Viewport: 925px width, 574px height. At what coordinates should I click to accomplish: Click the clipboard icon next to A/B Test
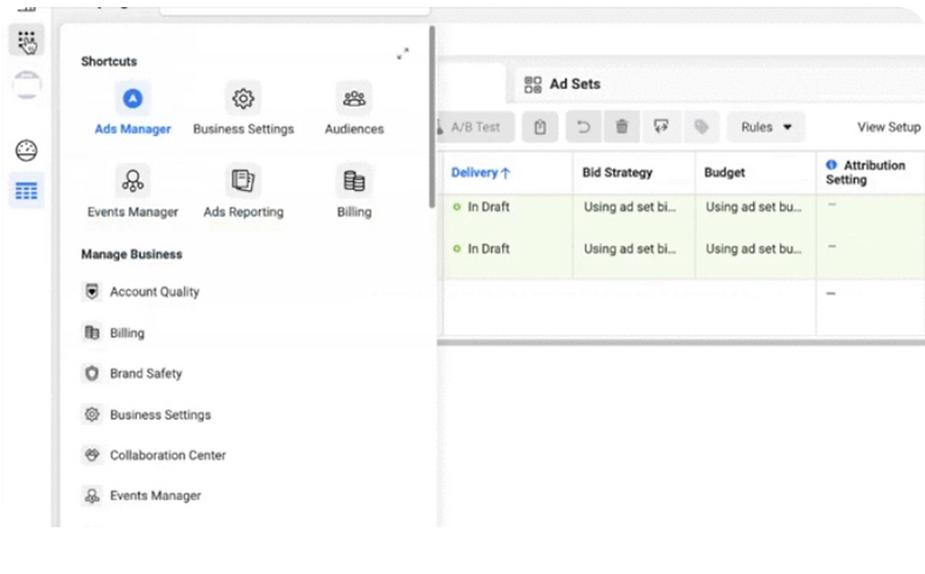(540, 127)
